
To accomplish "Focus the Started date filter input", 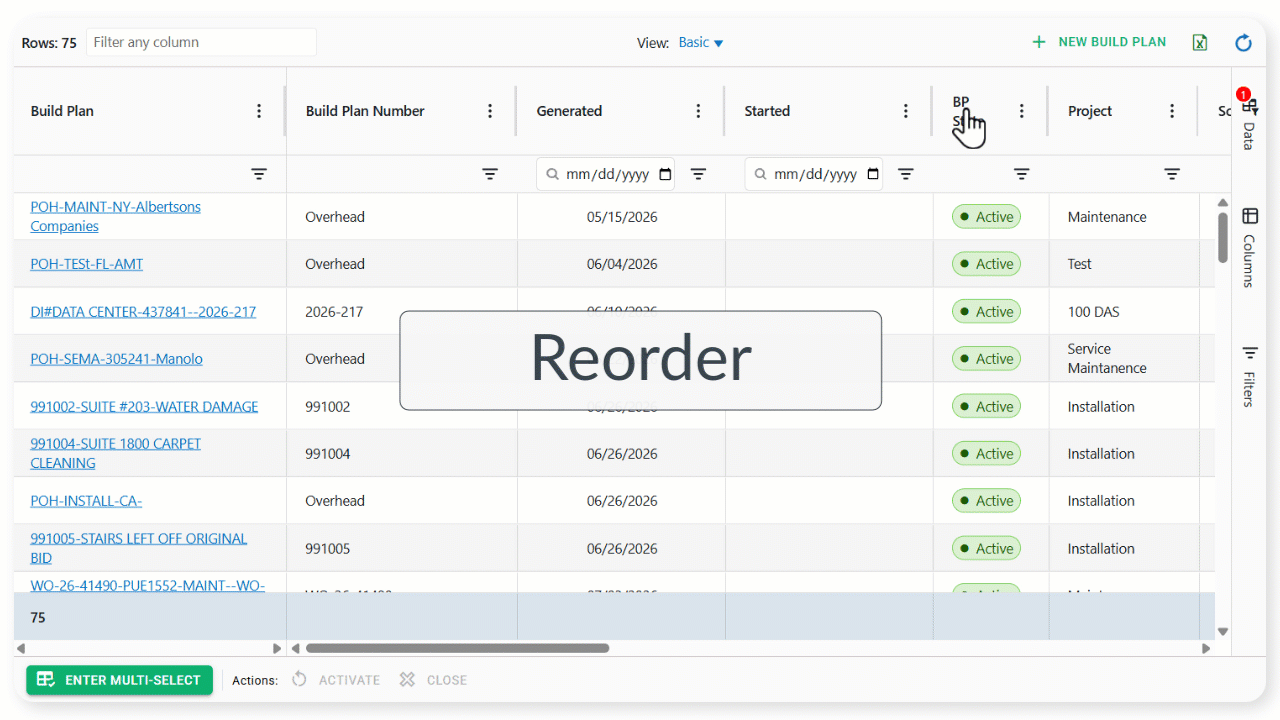I will pos(815,174).
